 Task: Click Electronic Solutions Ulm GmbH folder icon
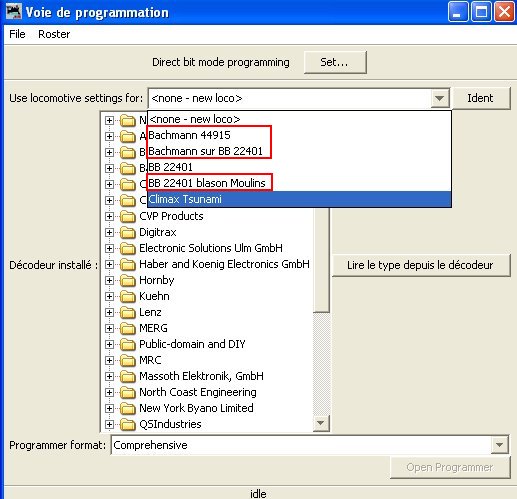(x=128, y=249)
